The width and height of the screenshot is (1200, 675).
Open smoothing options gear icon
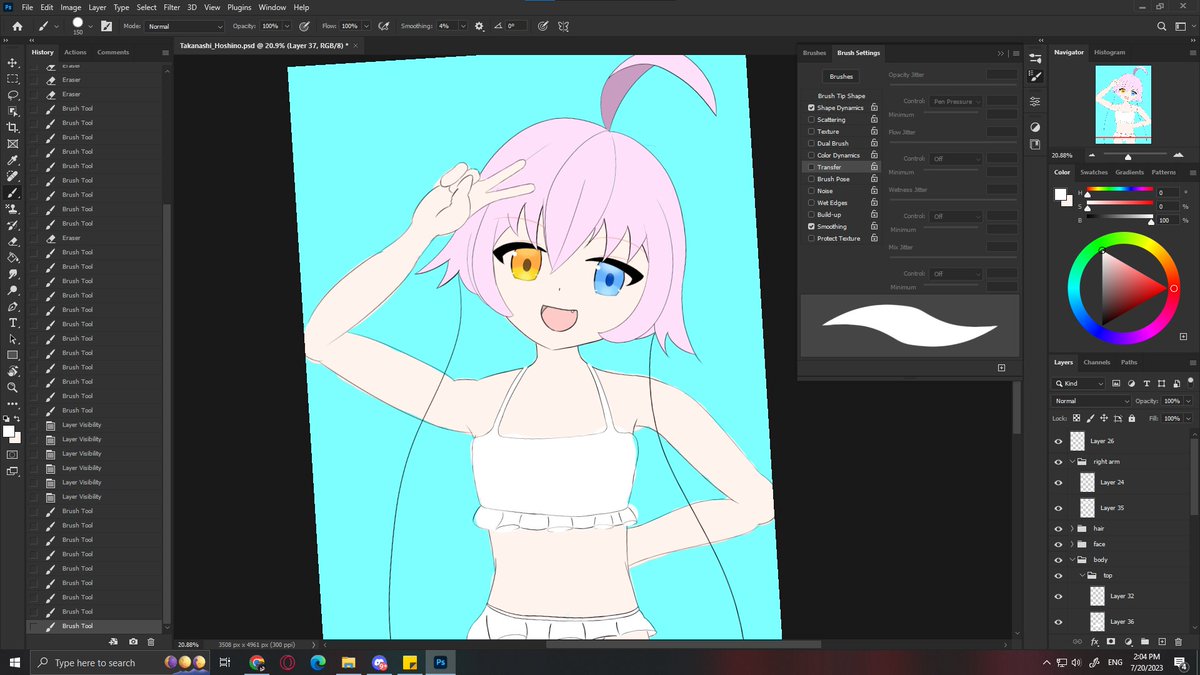tap(479, 26)
